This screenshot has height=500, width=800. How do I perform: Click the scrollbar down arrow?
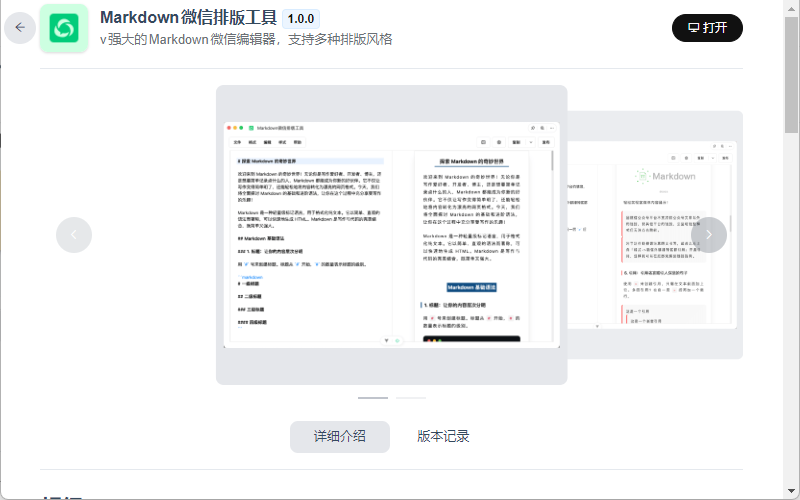pyautogui.click(x=792, y=492)
